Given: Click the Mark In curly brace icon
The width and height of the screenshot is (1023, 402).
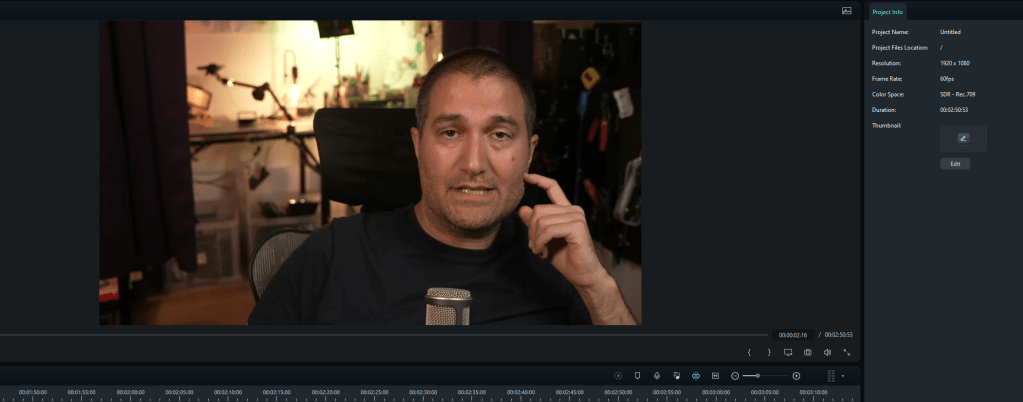Looking at the screenshot, I should point(749,352).
